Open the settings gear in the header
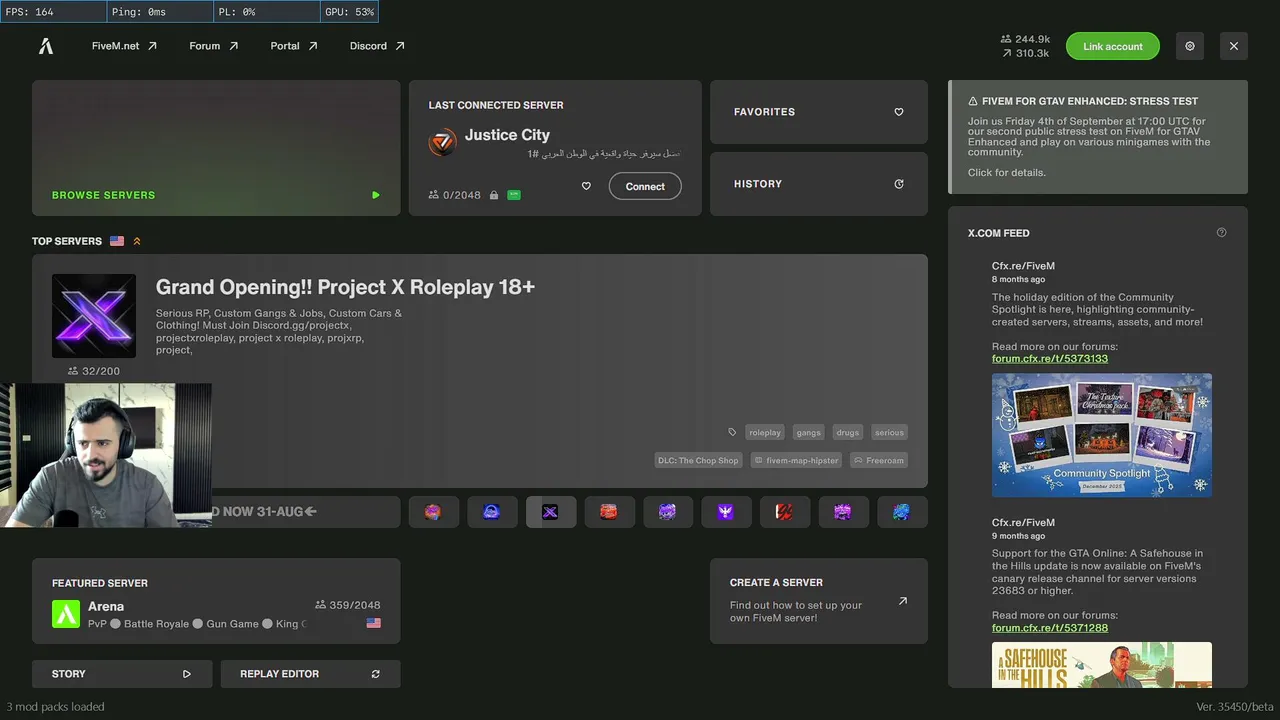The image size is (1280, 720). [1190, 46]
